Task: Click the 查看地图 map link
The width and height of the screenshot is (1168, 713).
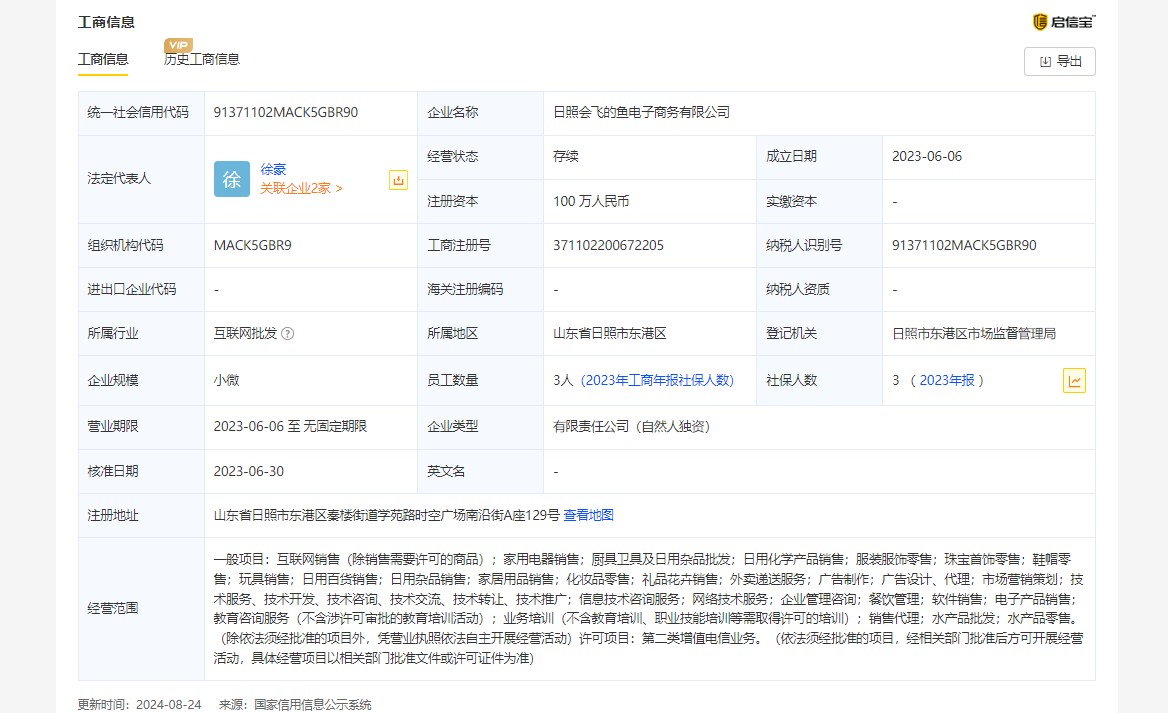Action: [588, 515]
